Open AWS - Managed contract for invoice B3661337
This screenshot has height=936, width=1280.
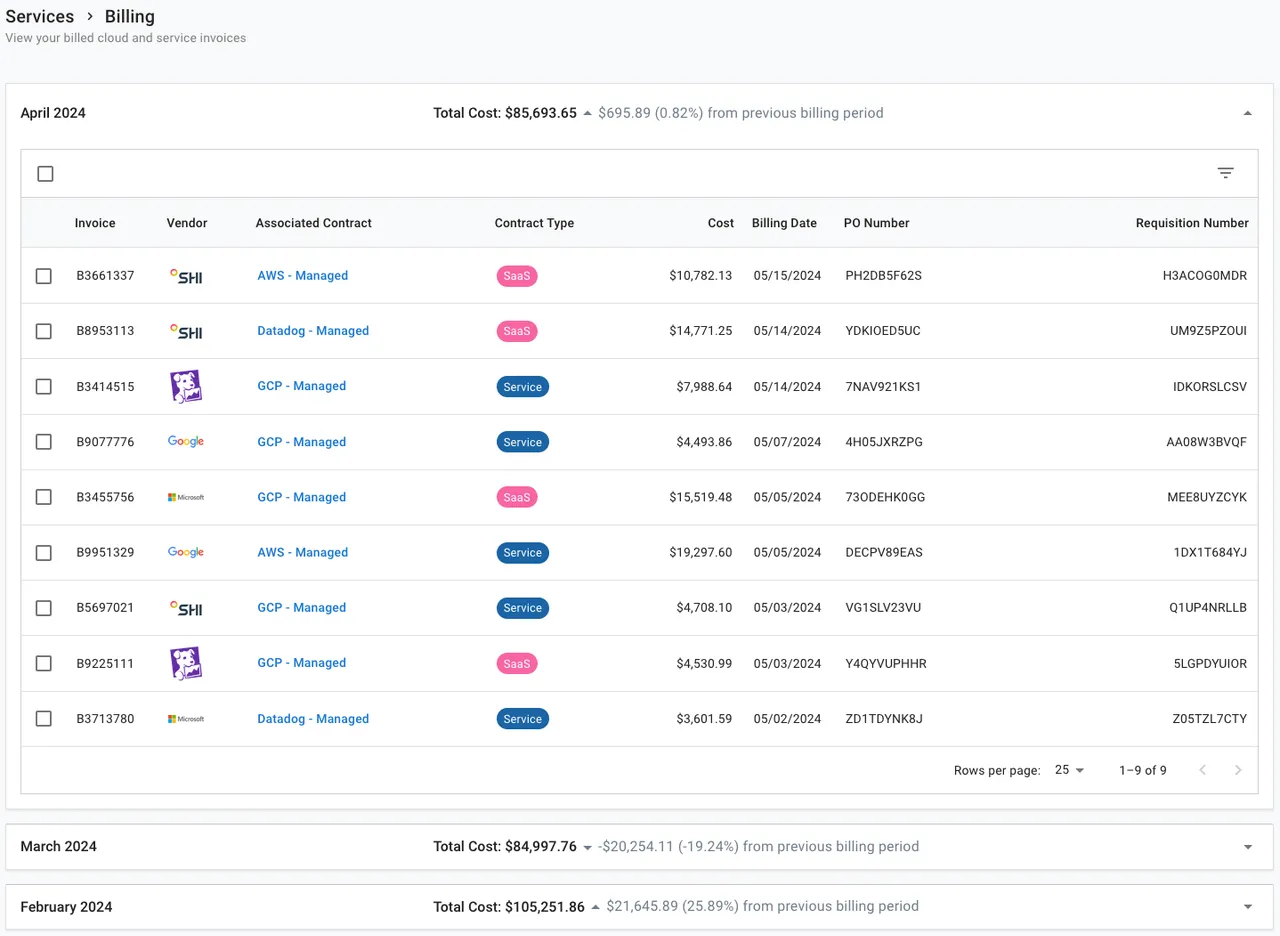pos(302,276)
